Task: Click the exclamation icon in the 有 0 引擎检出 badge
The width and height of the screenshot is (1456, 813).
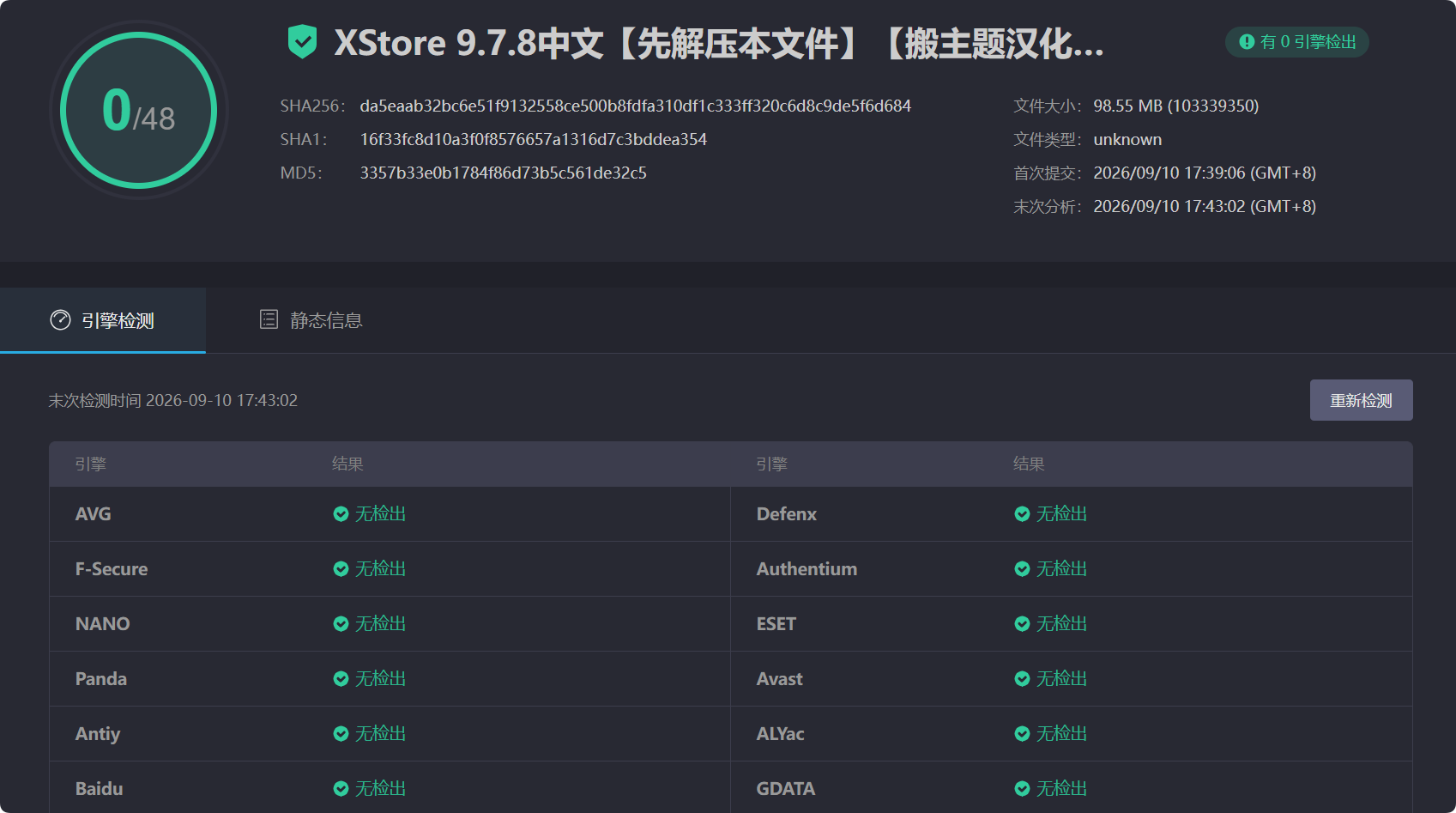Action: (1247, 42)
